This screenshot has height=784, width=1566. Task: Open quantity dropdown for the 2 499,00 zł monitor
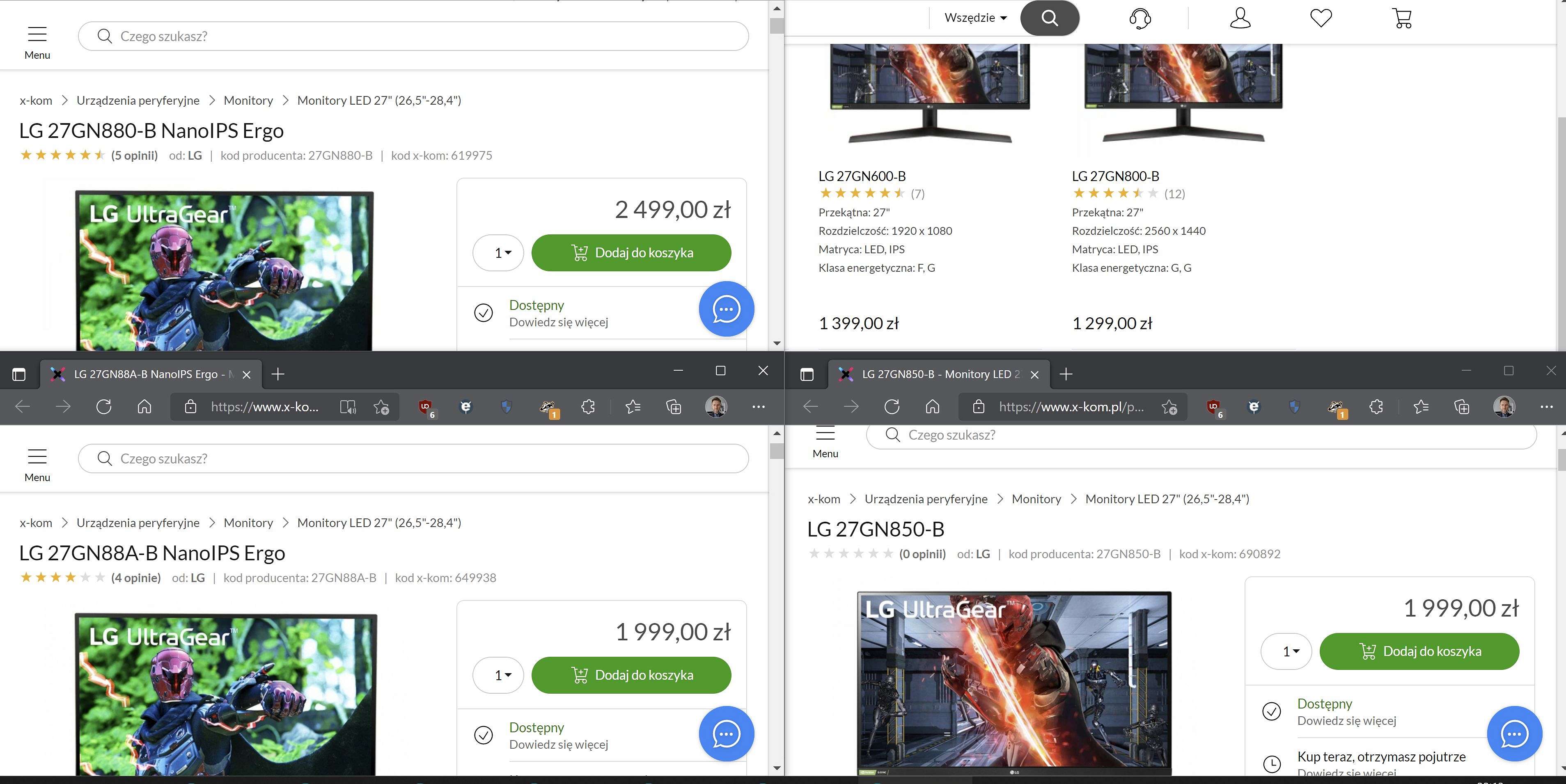coord(498,253)
